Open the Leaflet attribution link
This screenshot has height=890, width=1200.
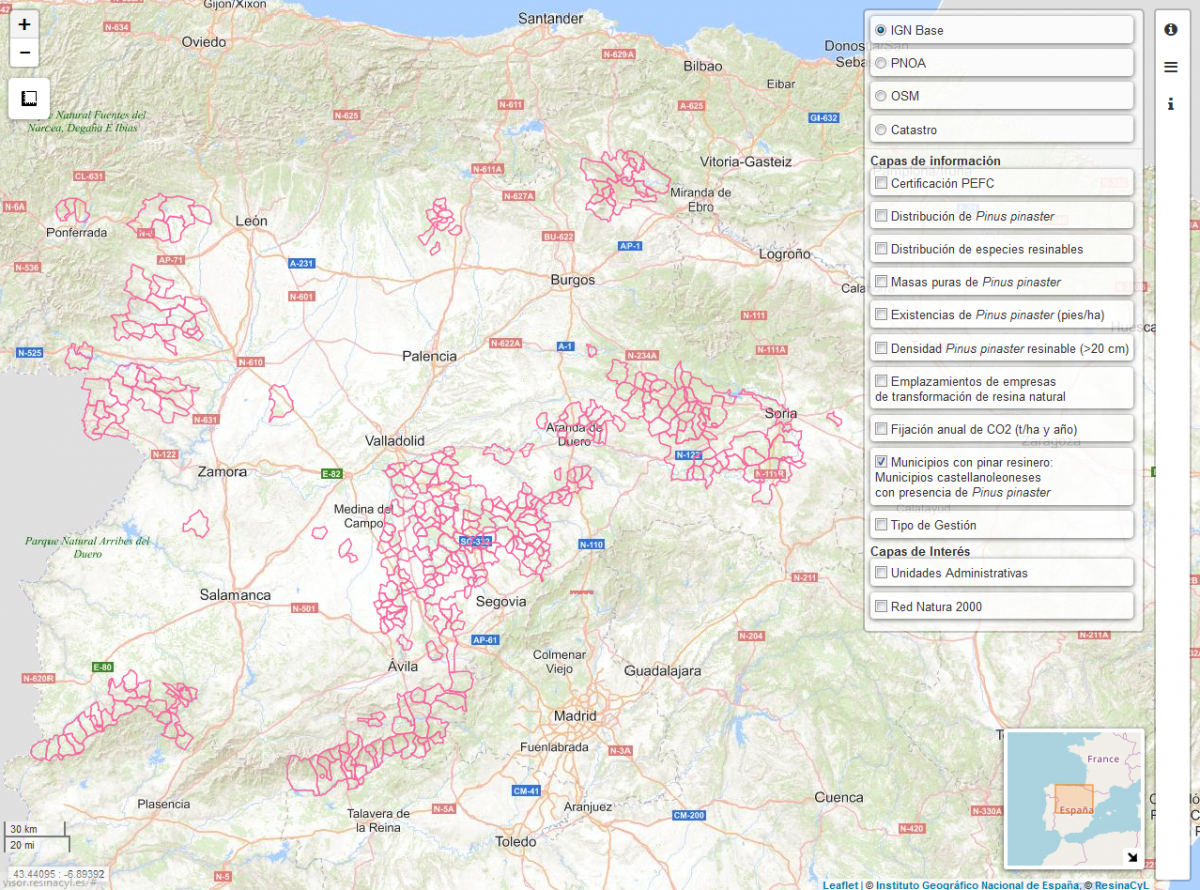click(840, 885)
